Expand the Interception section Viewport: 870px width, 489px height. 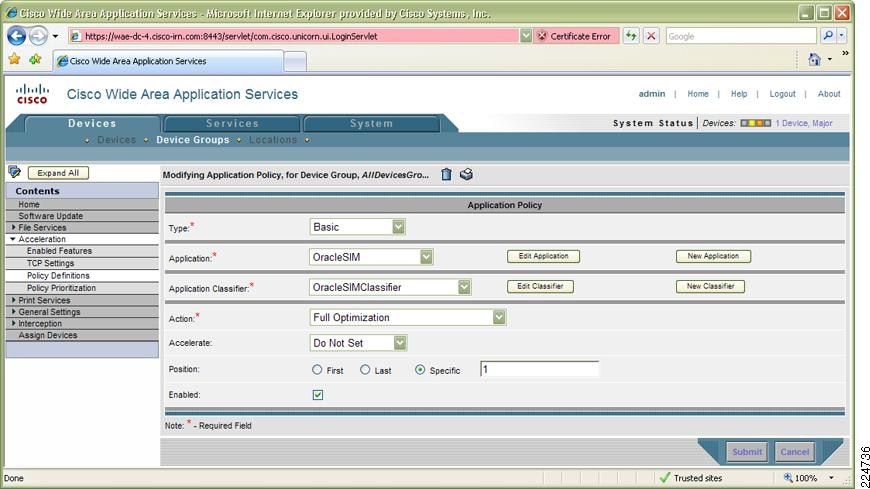(13, 323)
